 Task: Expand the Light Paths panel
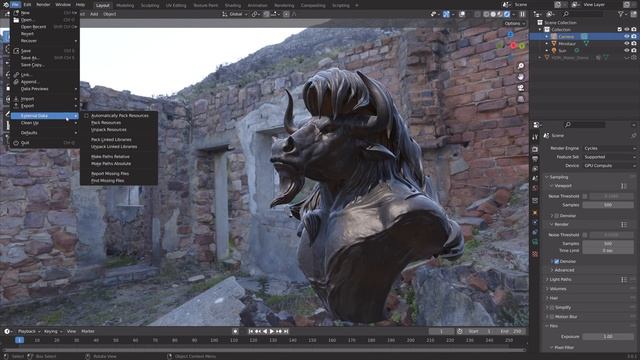pos(560,280)
